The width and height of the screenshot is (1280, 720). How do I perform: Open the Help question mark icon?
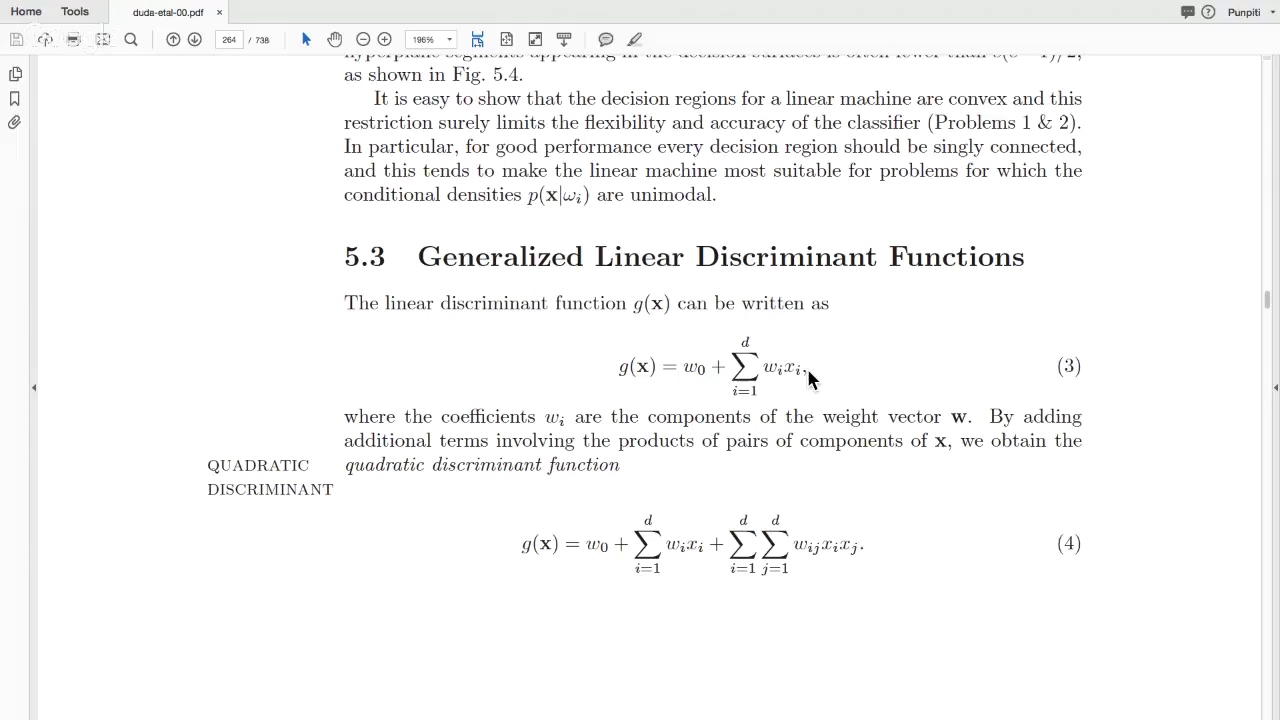coord(1208,12)
